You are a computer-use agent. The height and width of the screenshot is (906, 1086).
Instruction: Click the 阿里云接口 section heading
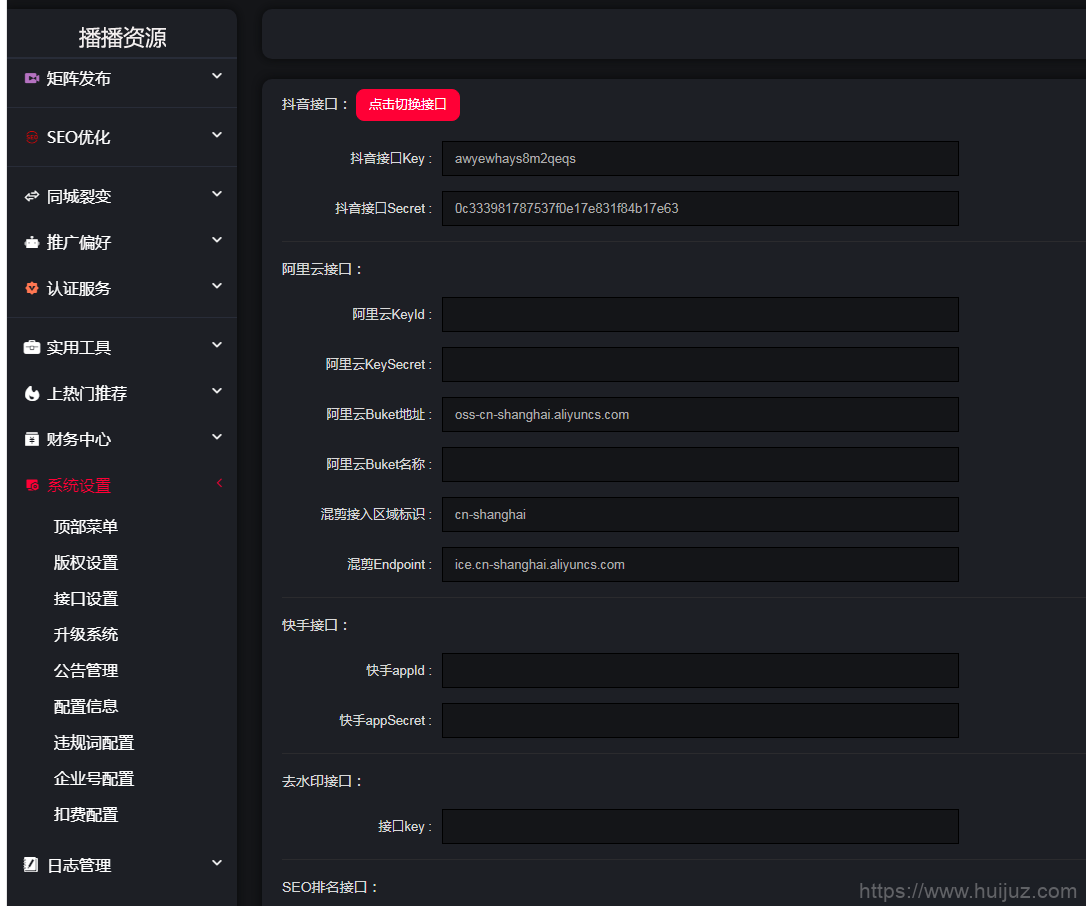321,269
